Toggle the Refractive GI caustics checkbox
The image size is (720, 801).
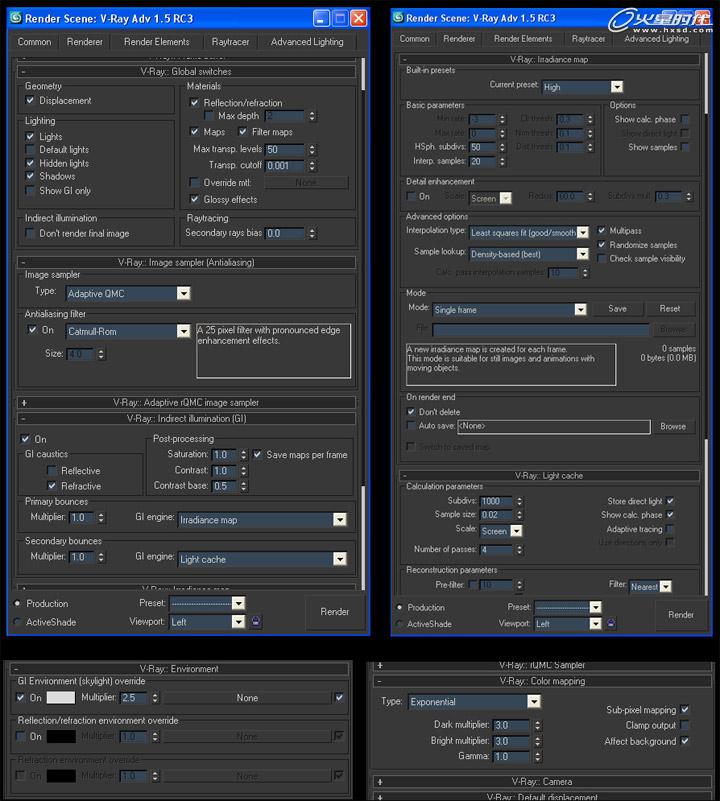52,485
